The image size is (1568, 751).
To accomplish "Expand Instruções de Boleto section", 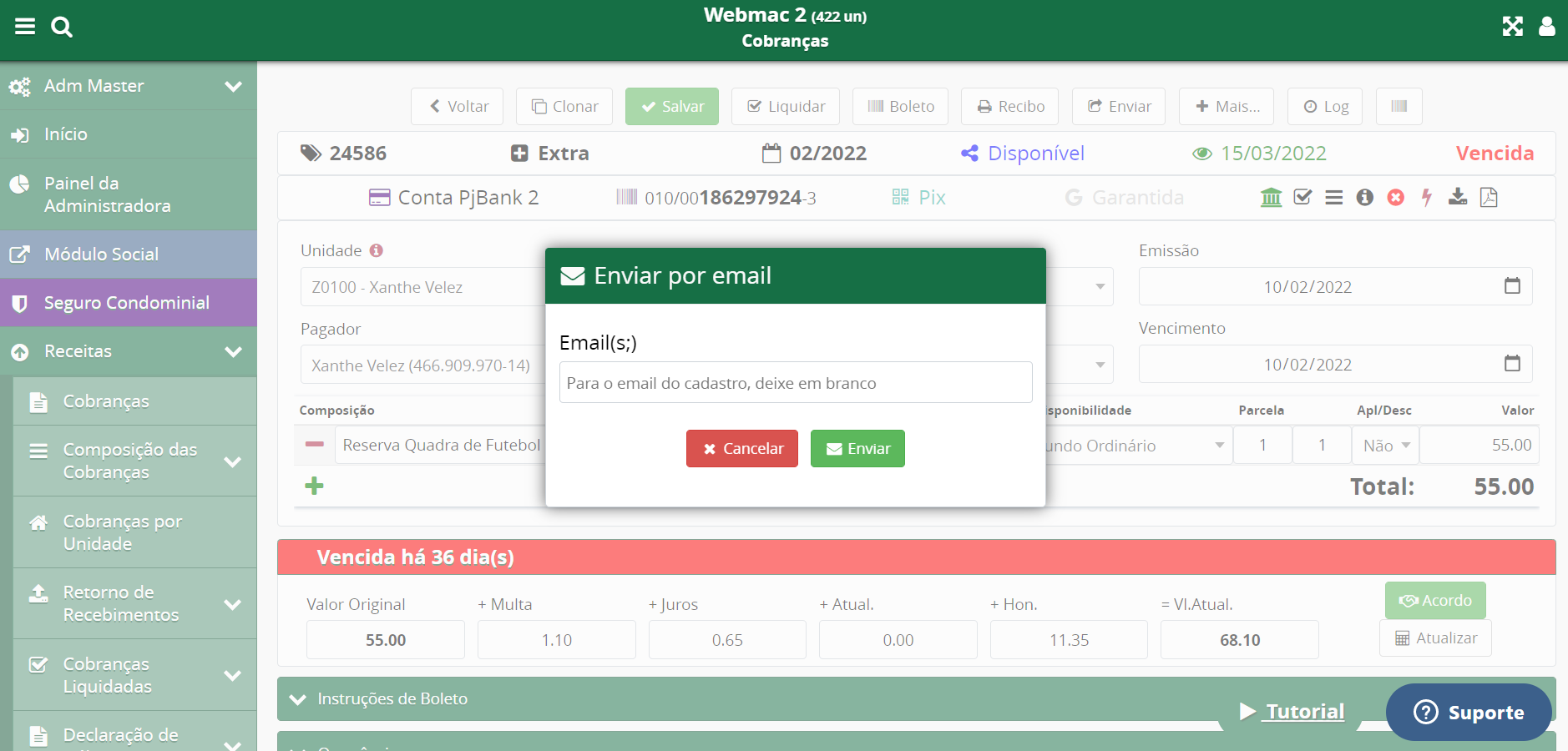I will tap(298, 699).
